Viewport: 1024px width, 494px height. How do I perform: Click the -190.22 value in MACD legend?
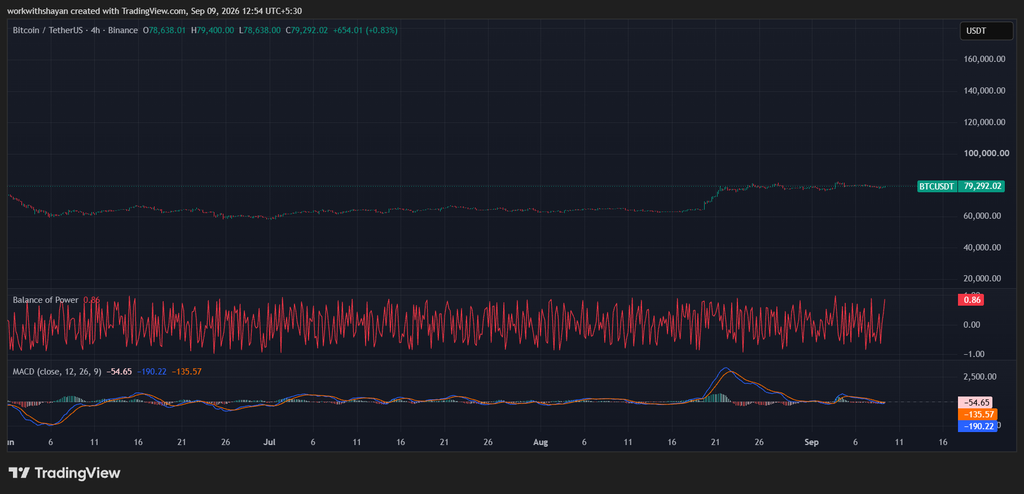pyautogui.click(x=152, y=372)
